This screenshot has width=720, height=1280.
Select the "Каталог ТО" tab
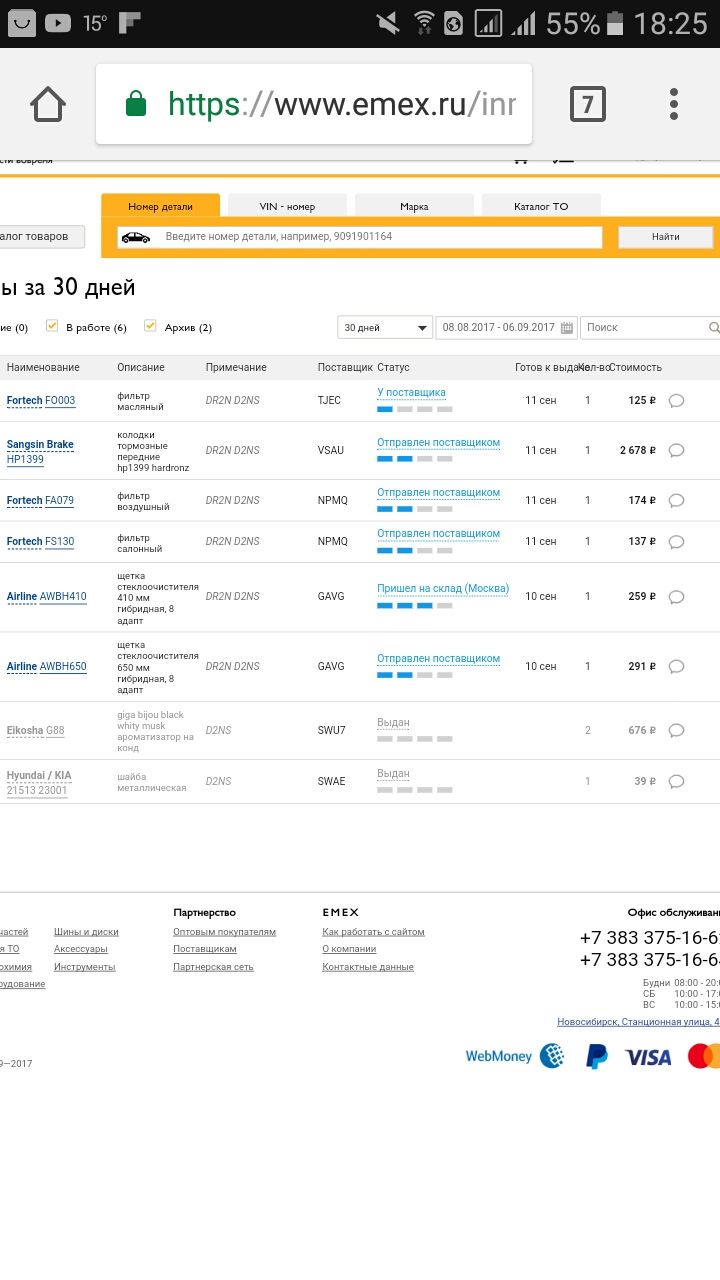pos(540,206)
